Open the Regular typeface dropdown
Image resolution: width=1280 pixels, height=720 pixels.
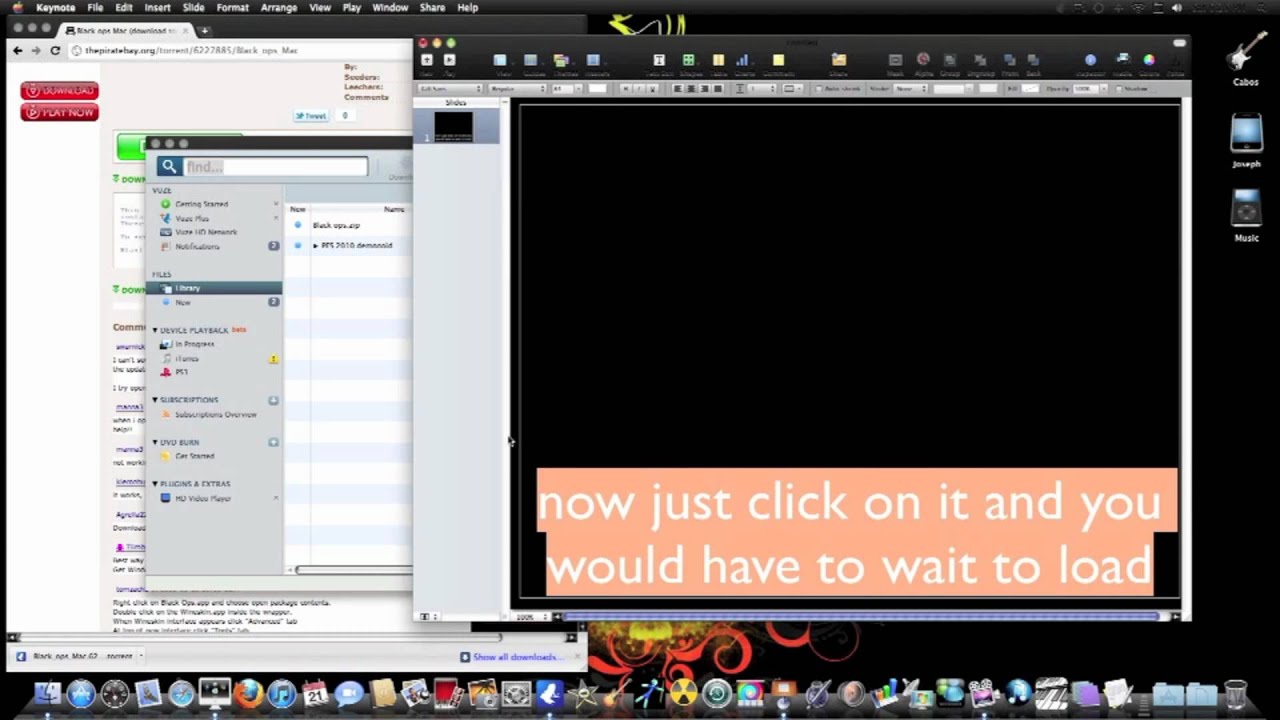[x=518, y=88]
